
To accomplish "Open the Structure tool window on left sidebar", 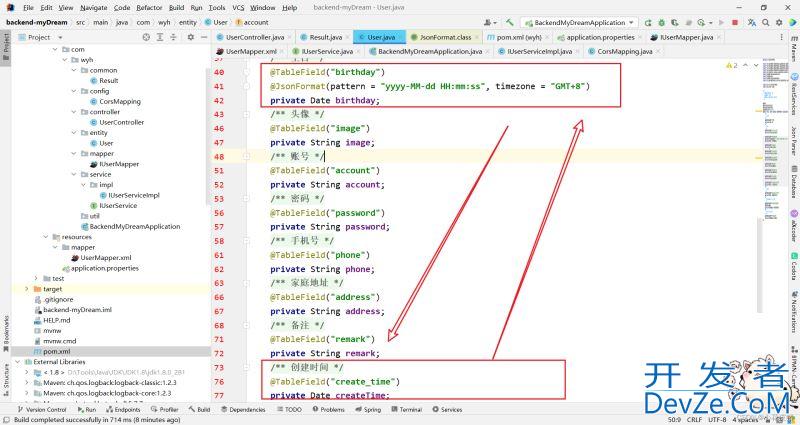I will coord(6,379).
